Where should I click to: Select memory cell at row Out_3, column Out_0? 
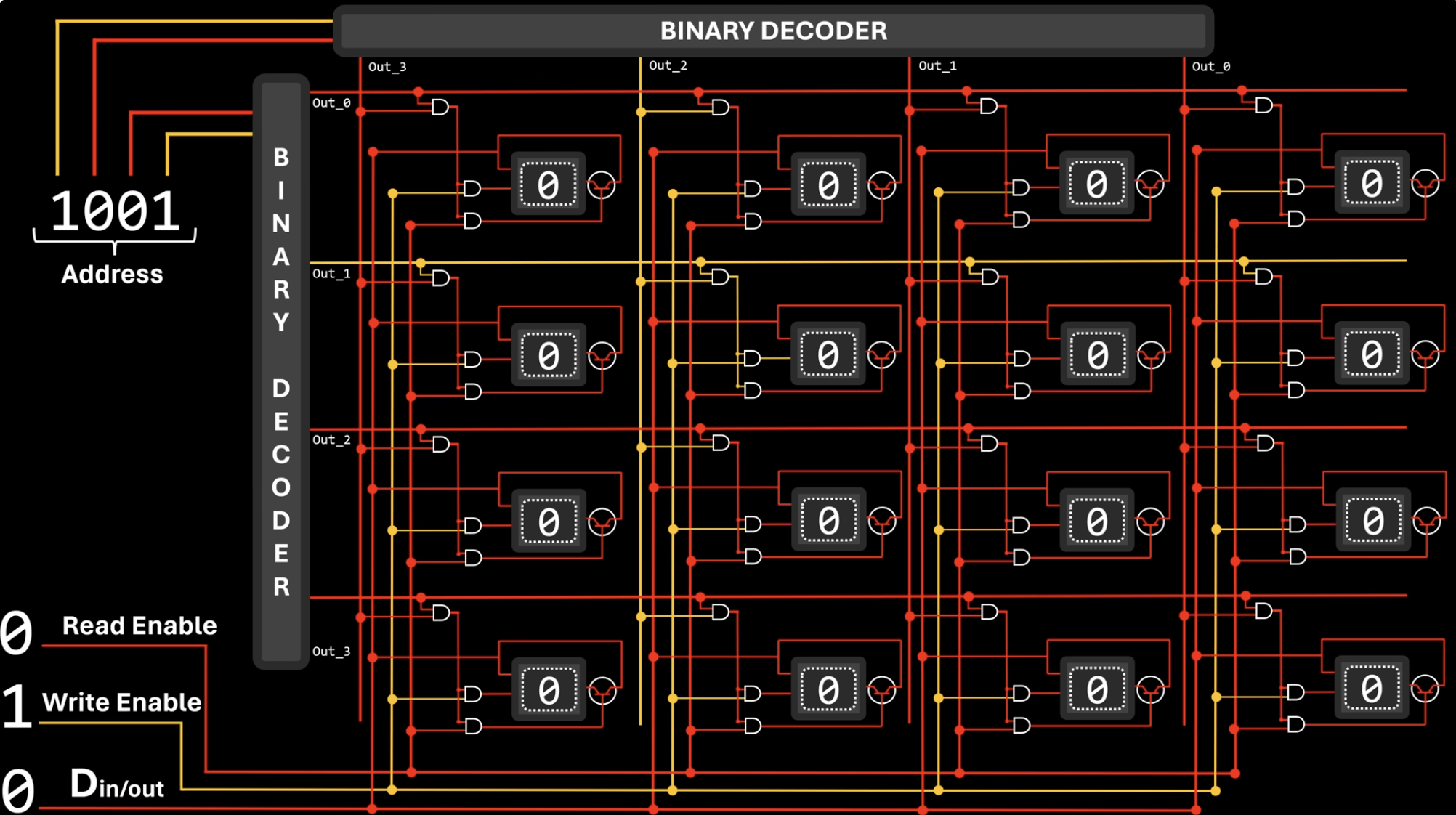[x=1372, y=688]
